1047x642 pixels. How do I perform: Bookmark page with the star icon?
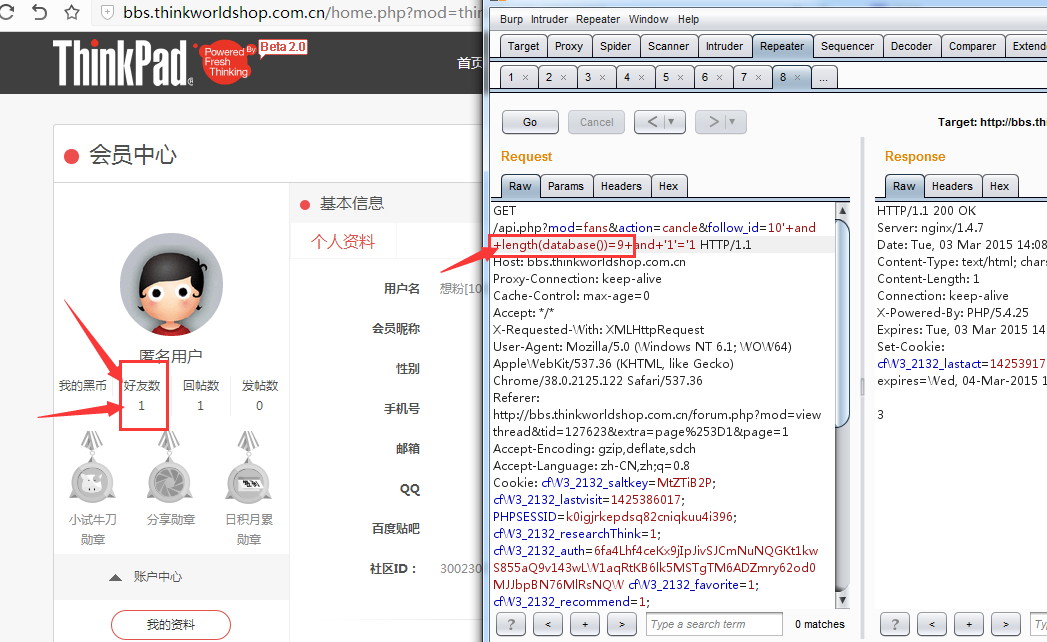[72, 12]
